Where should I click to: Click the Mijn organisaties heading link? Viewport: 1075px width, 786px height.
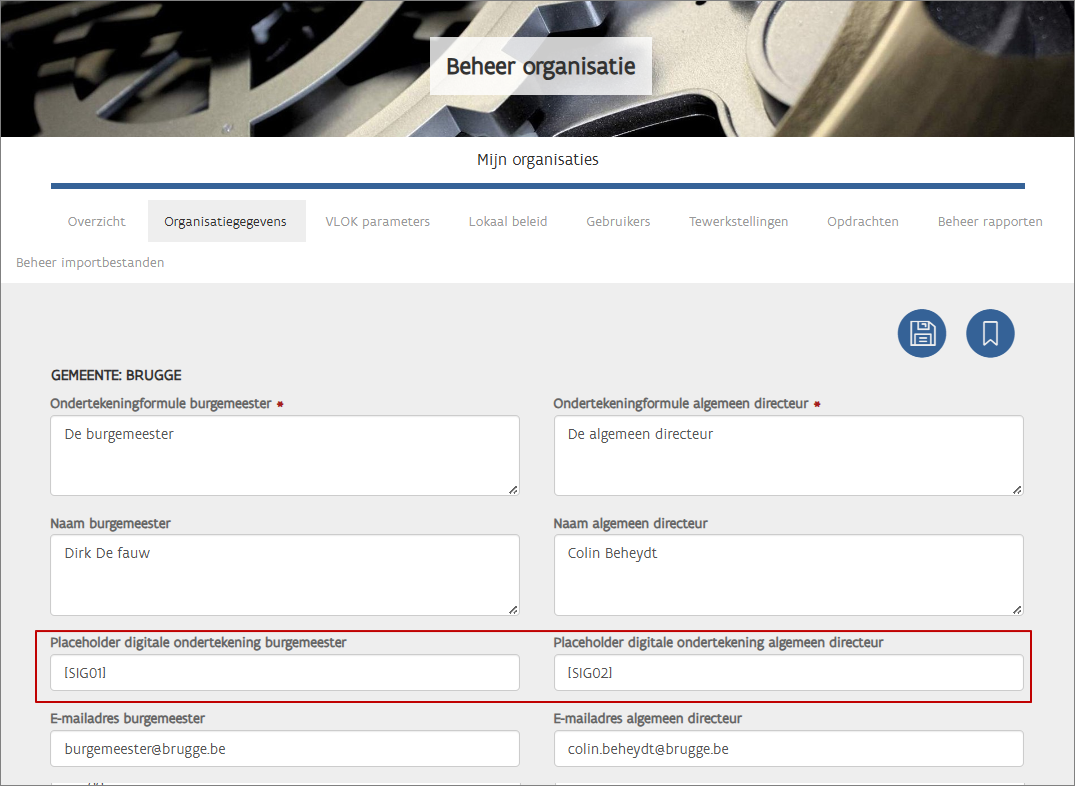click(537, 160)
